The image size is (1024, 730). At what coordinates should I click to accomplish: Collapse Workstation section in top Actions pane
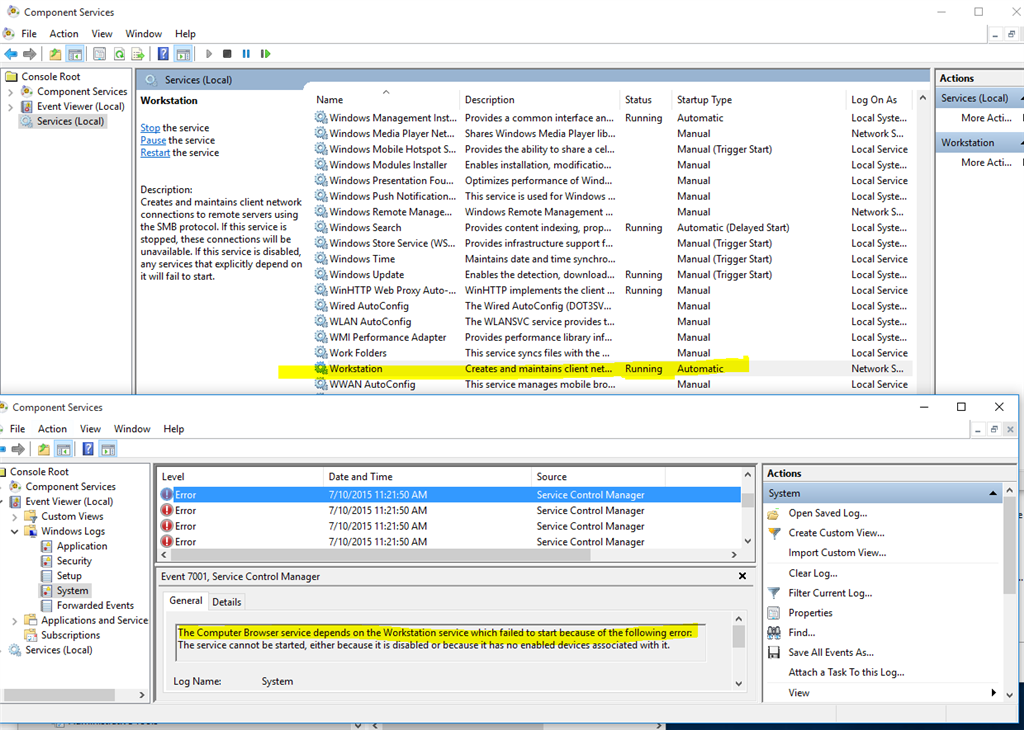pos(1021,143)
